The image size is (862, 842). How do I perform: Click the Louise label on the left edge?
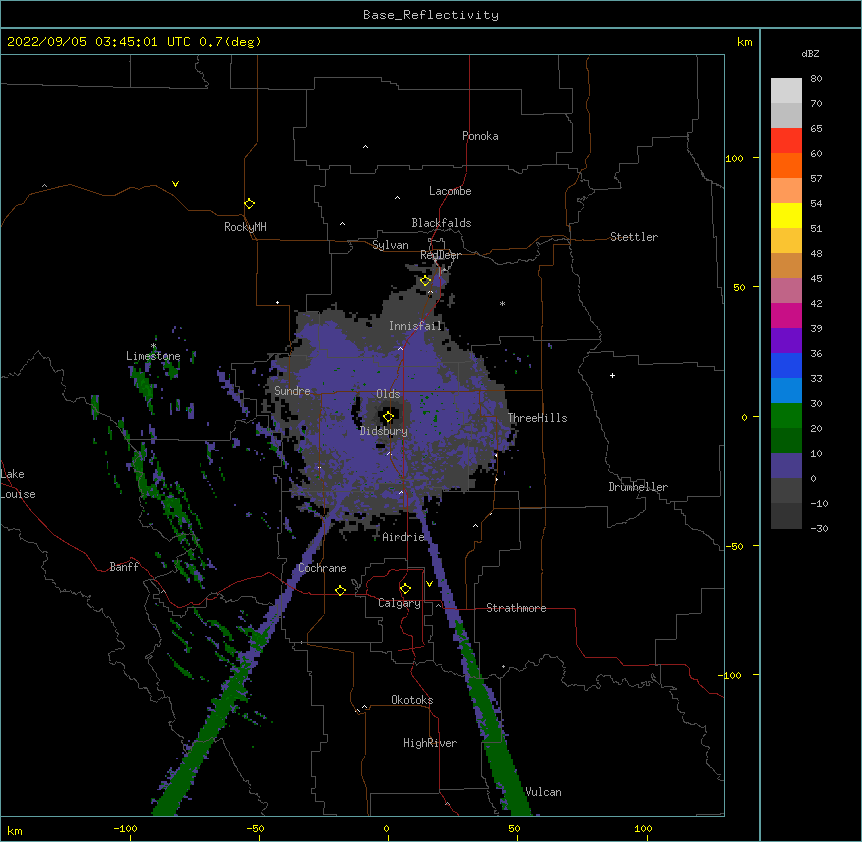[x=18, y=494]
